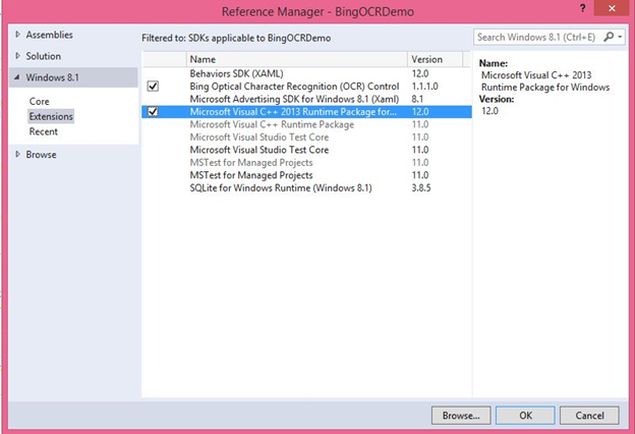Open the Extensions subcategory
This screenshot has height=434, width=635.
51,116
